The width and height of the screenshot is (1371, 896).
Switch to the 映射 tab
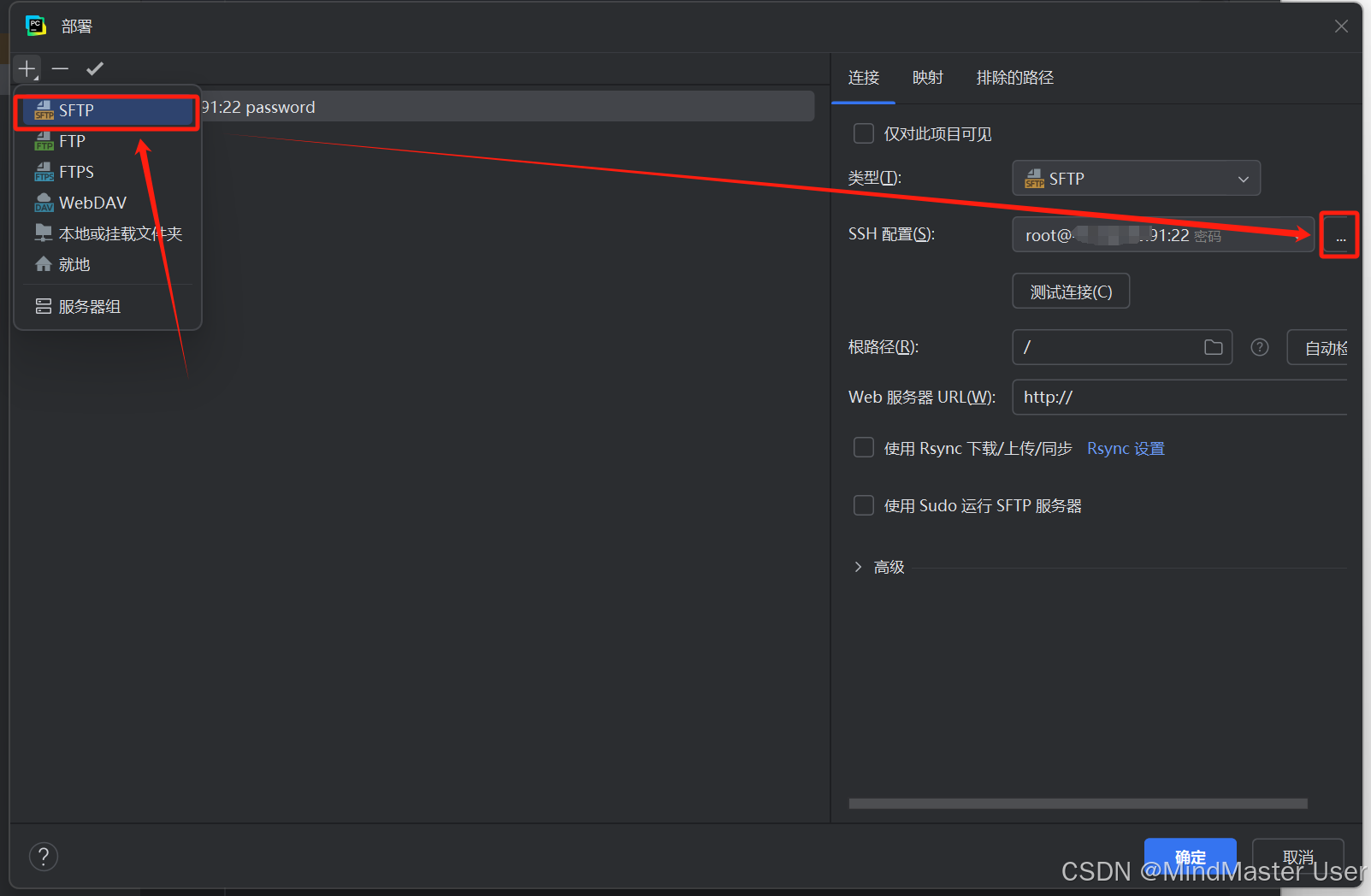coord(927,78)
